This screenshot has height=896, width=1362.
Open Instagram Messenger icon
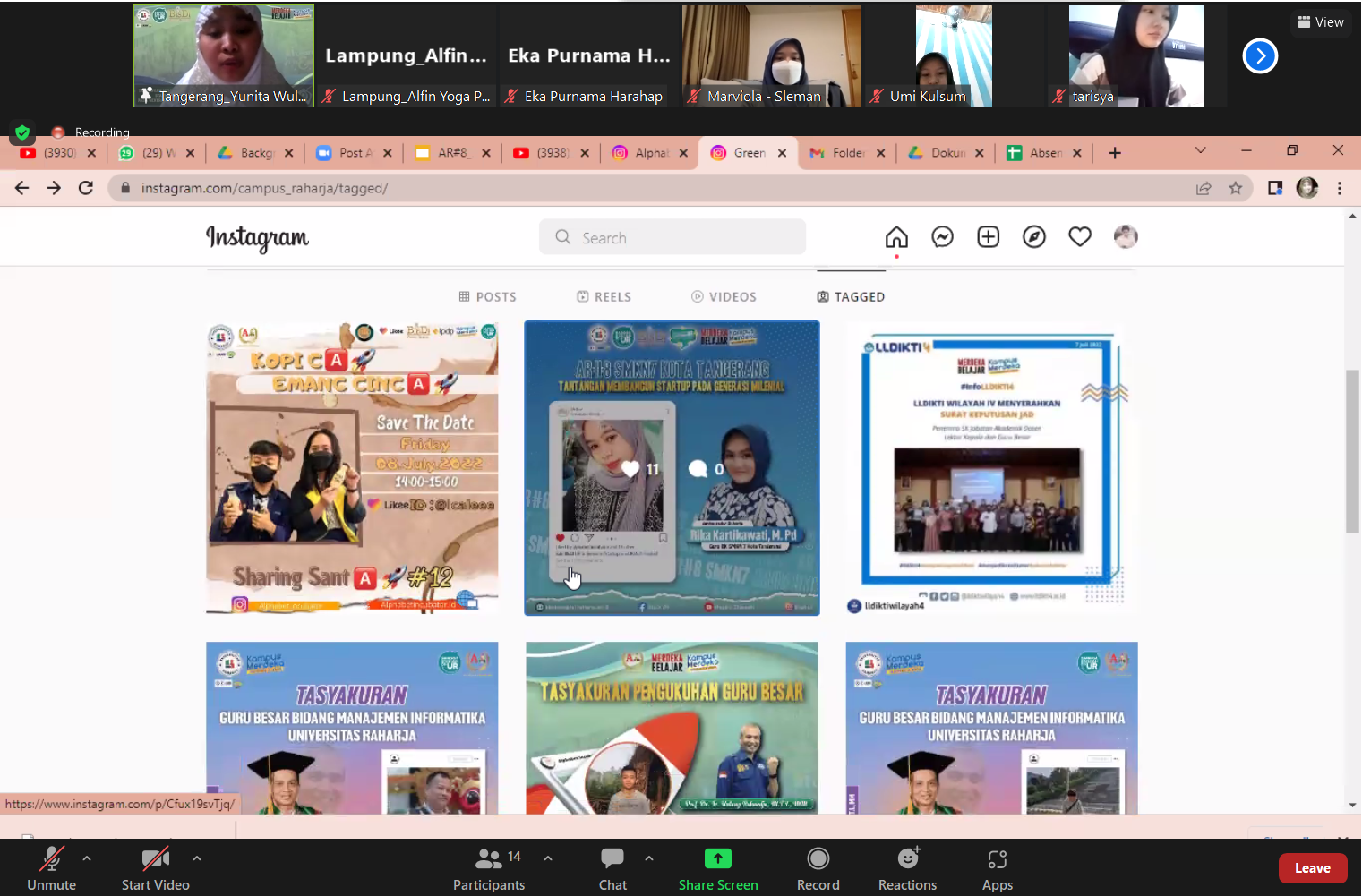942,237
